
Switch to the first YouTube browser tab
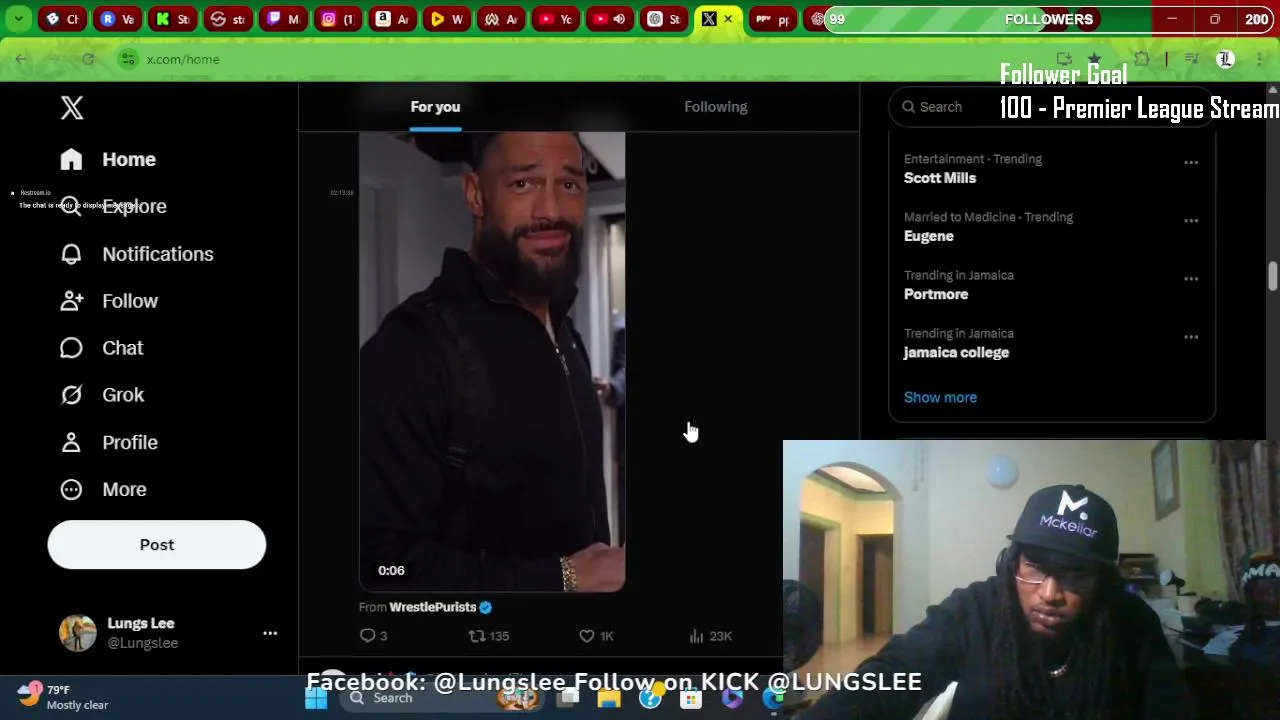555,19
